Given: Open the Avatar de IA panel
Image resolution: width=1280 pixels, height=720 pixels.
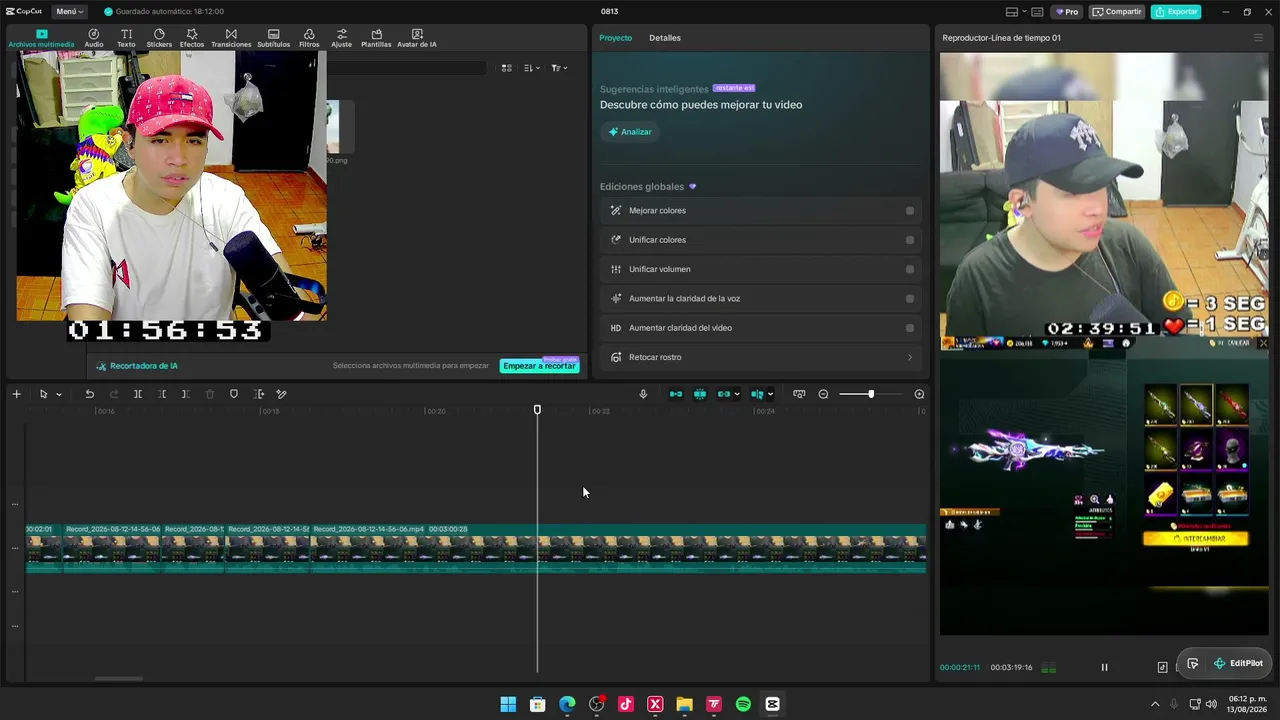Looking at the screenshot, I should (417, 38).
